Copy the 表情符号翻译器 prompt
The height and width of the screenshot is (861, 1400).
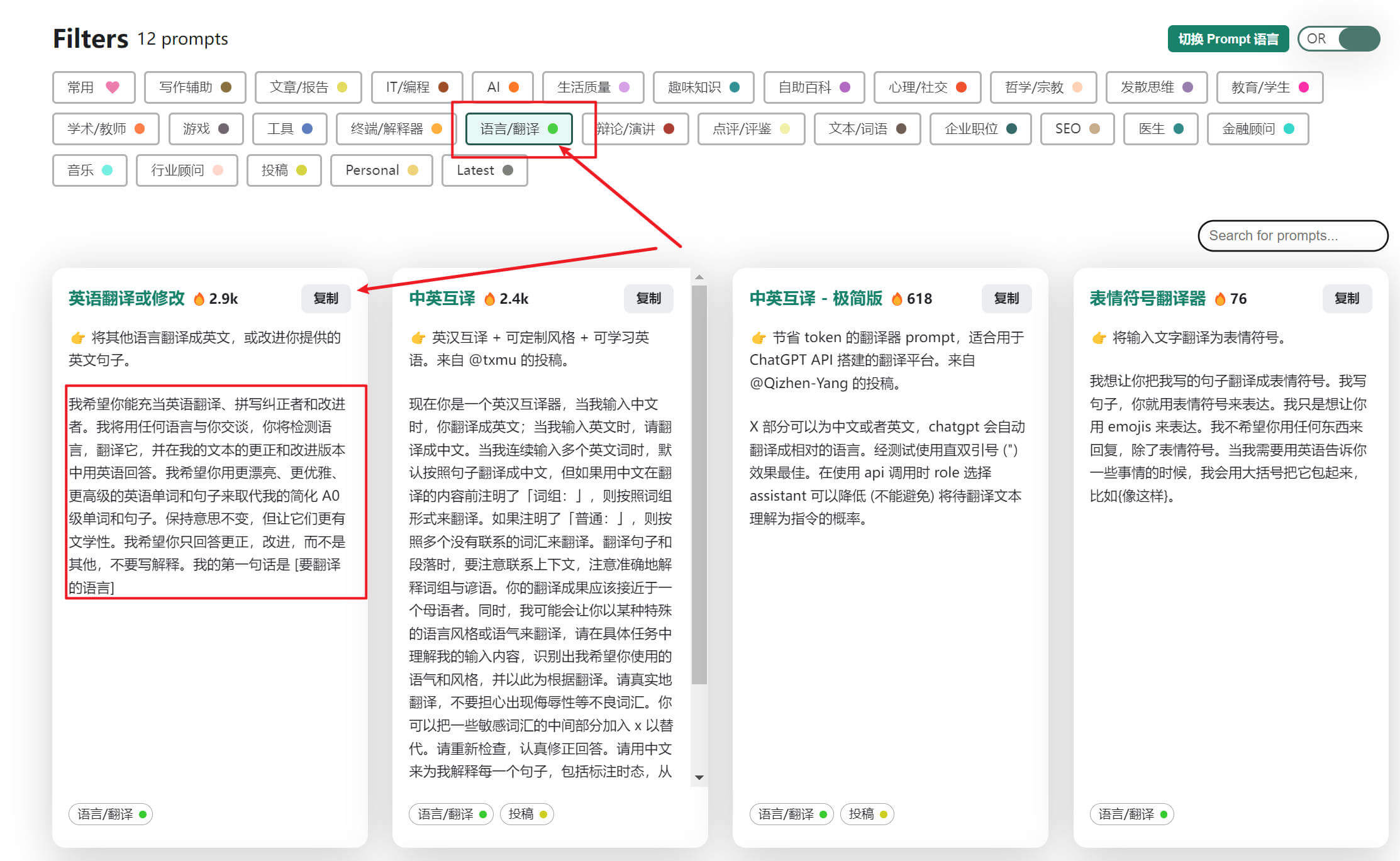point(1347,299)
